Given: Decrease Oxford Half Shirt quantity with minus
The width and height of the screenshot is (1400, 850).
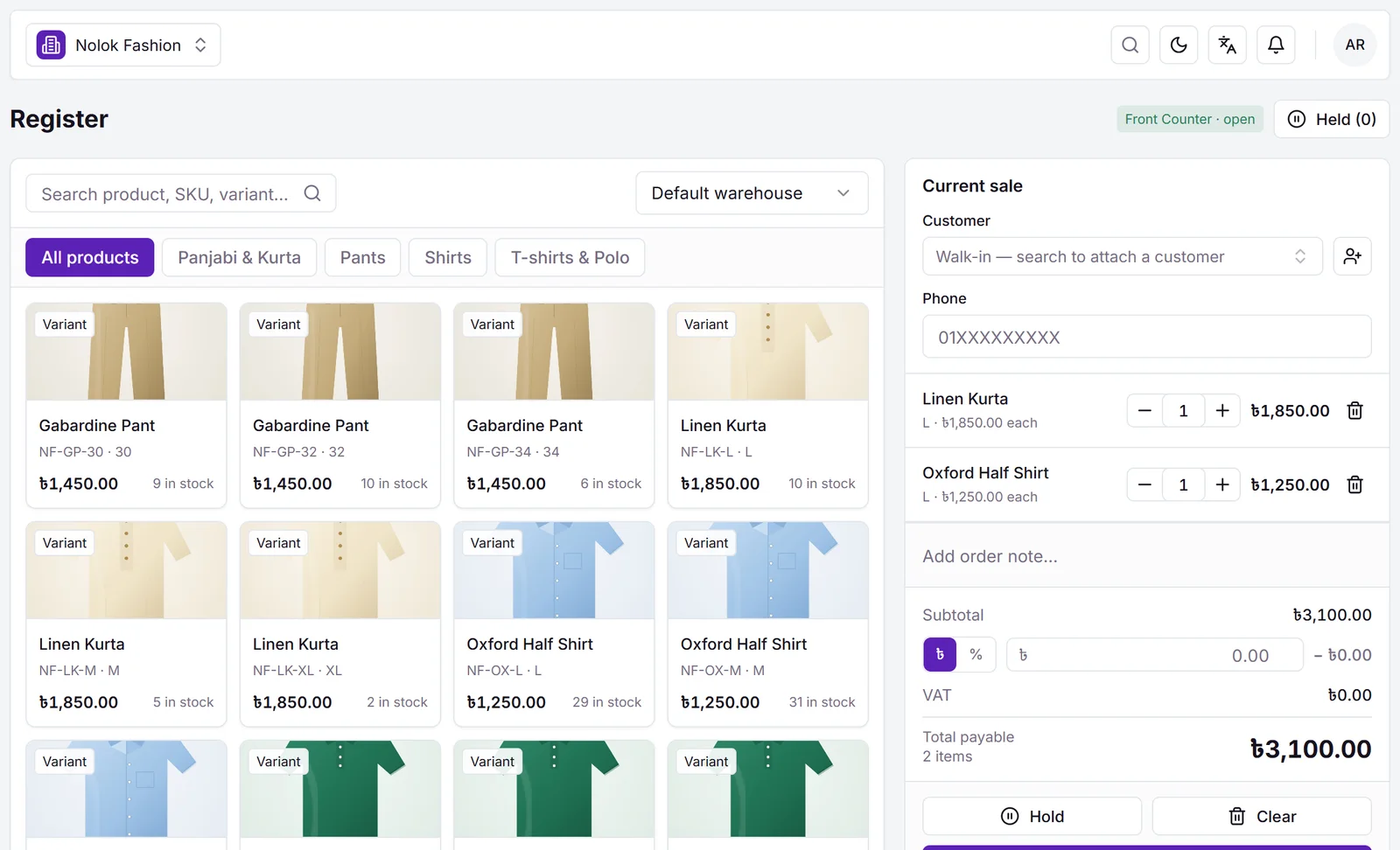Looking at the screenshot, I should pos(1144,484).
